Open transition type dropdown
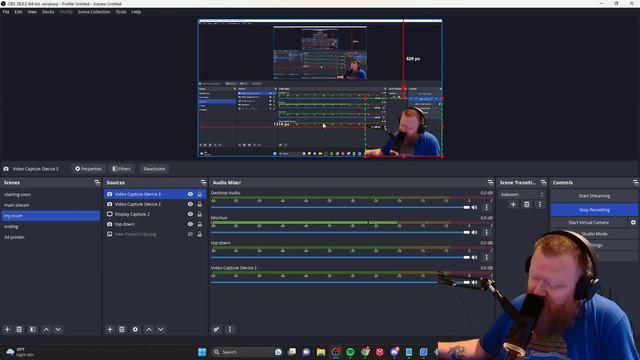 (x=522, y=195)
